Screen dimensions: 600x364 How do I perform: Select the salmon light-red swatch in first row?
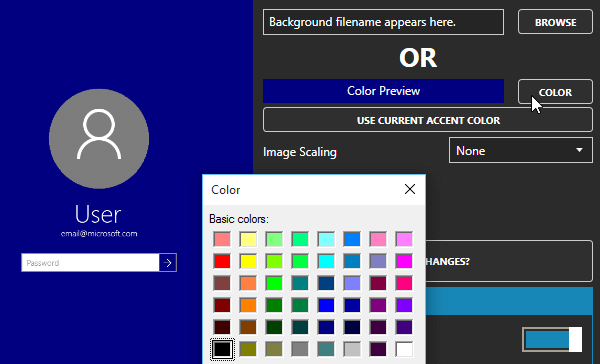click(x=222, y=239)
